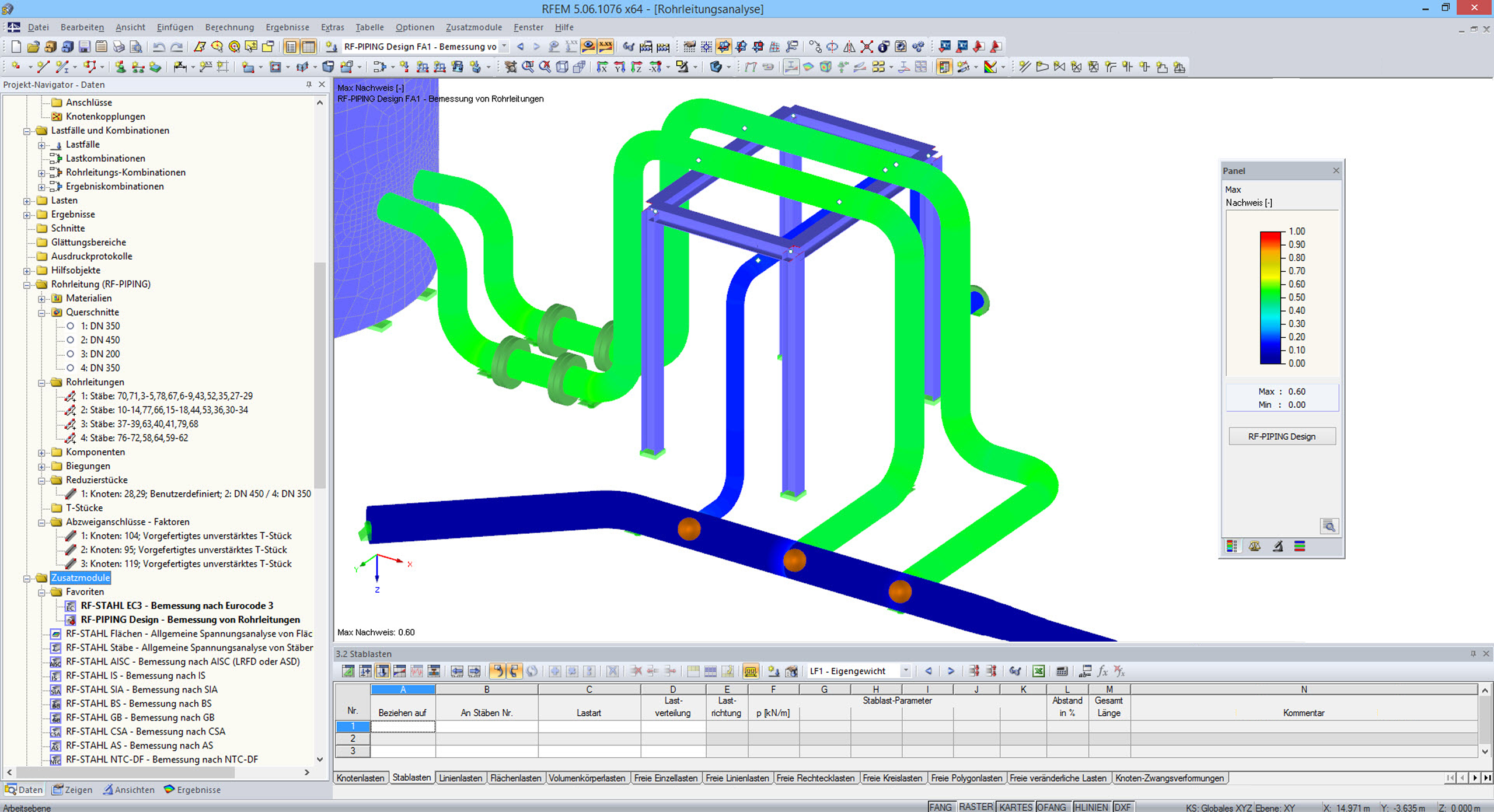This screenshot has width=1494, height=812.
Task: Toggle FANG snap mode in the status bar
Action: coord(941,806)
